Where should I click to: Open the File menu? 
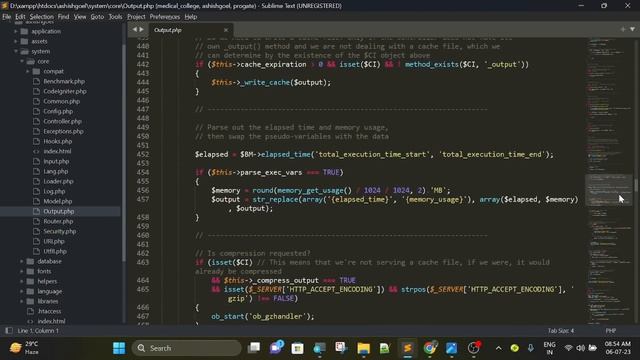tap(7, 17)
